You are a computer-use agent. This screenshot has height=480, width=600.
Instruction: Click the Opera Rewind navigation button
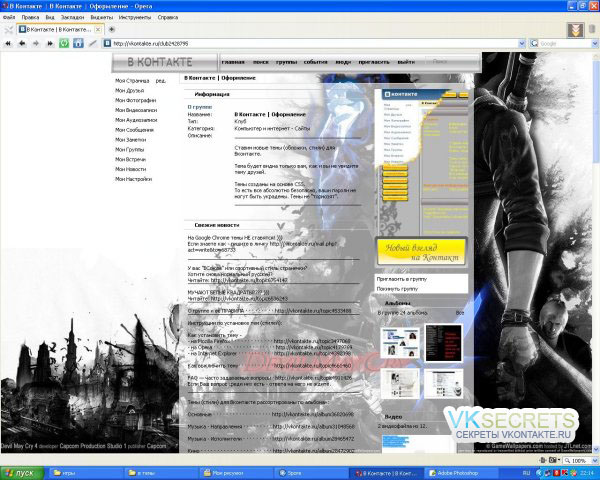[x=8, y=44]
